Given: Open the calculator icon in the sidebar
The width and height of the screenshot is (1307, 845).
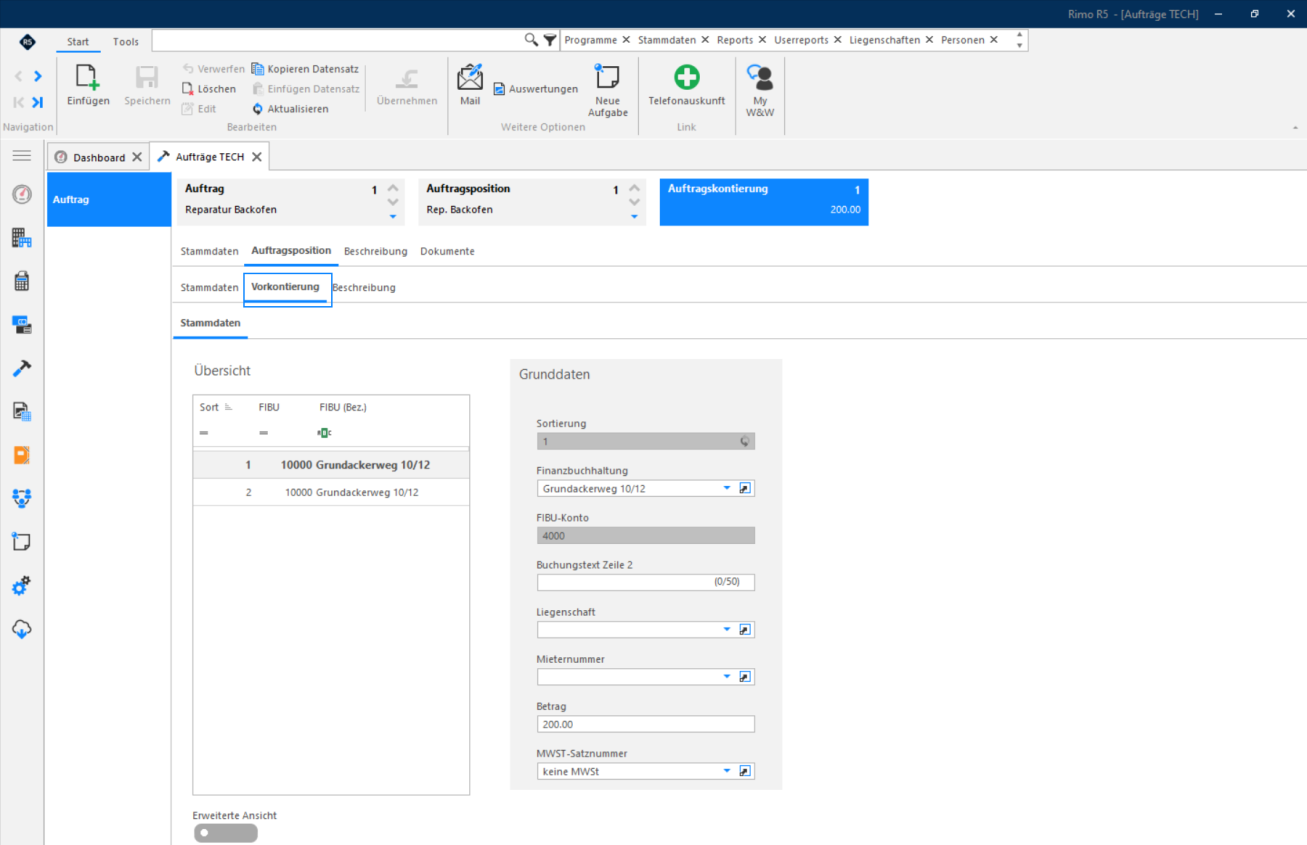Looking at the screenshot, I should [22, 281].
